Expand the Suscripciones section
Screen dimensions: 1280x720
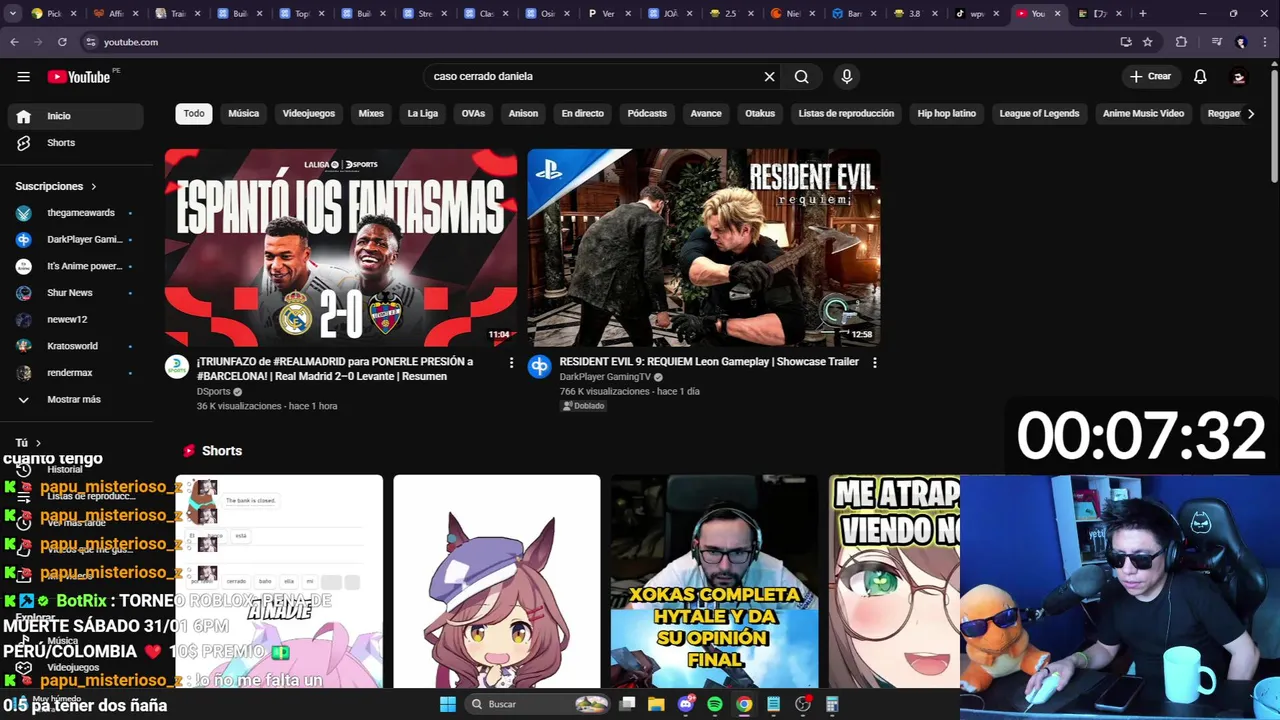click(x=57, y=186)
